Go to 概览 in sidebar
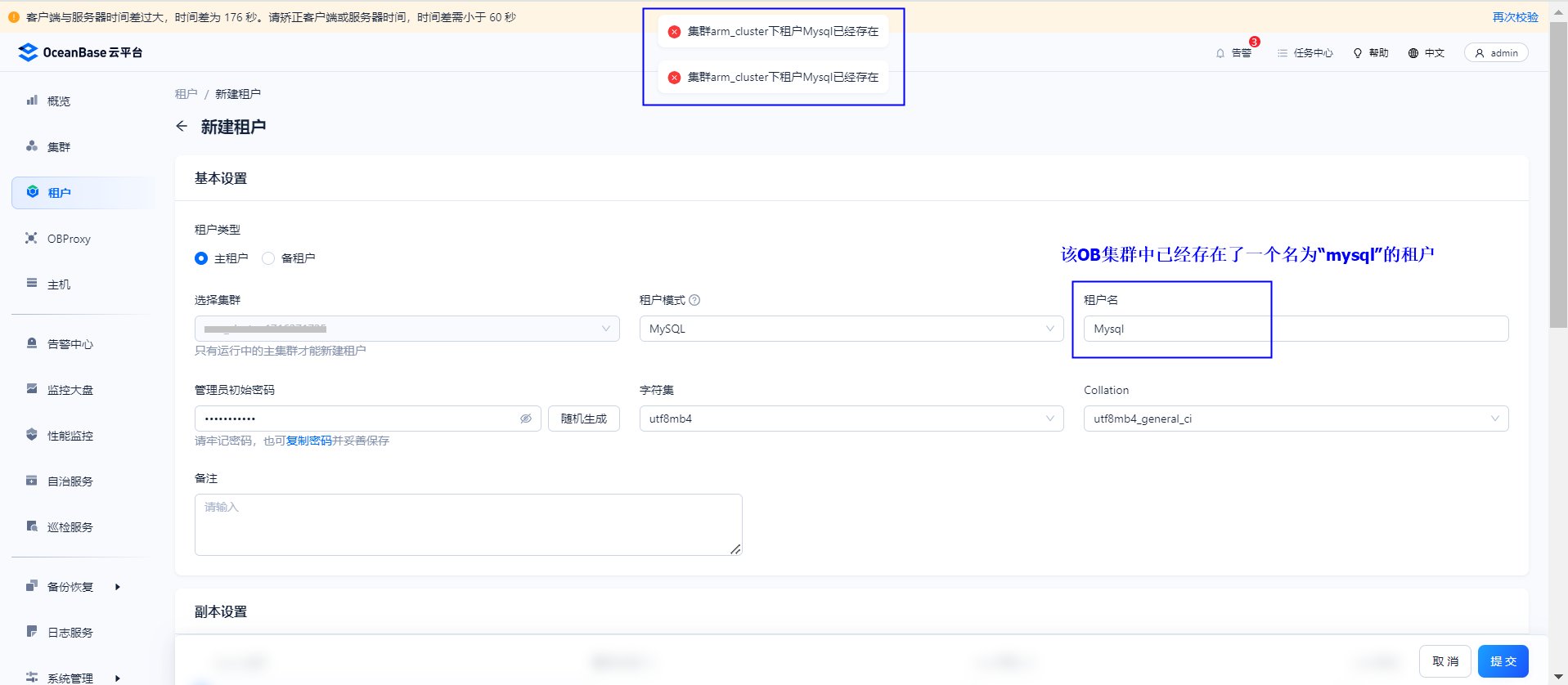This screenshot has height=685, width=1568. pyautogui.click(x=59, y=101)
